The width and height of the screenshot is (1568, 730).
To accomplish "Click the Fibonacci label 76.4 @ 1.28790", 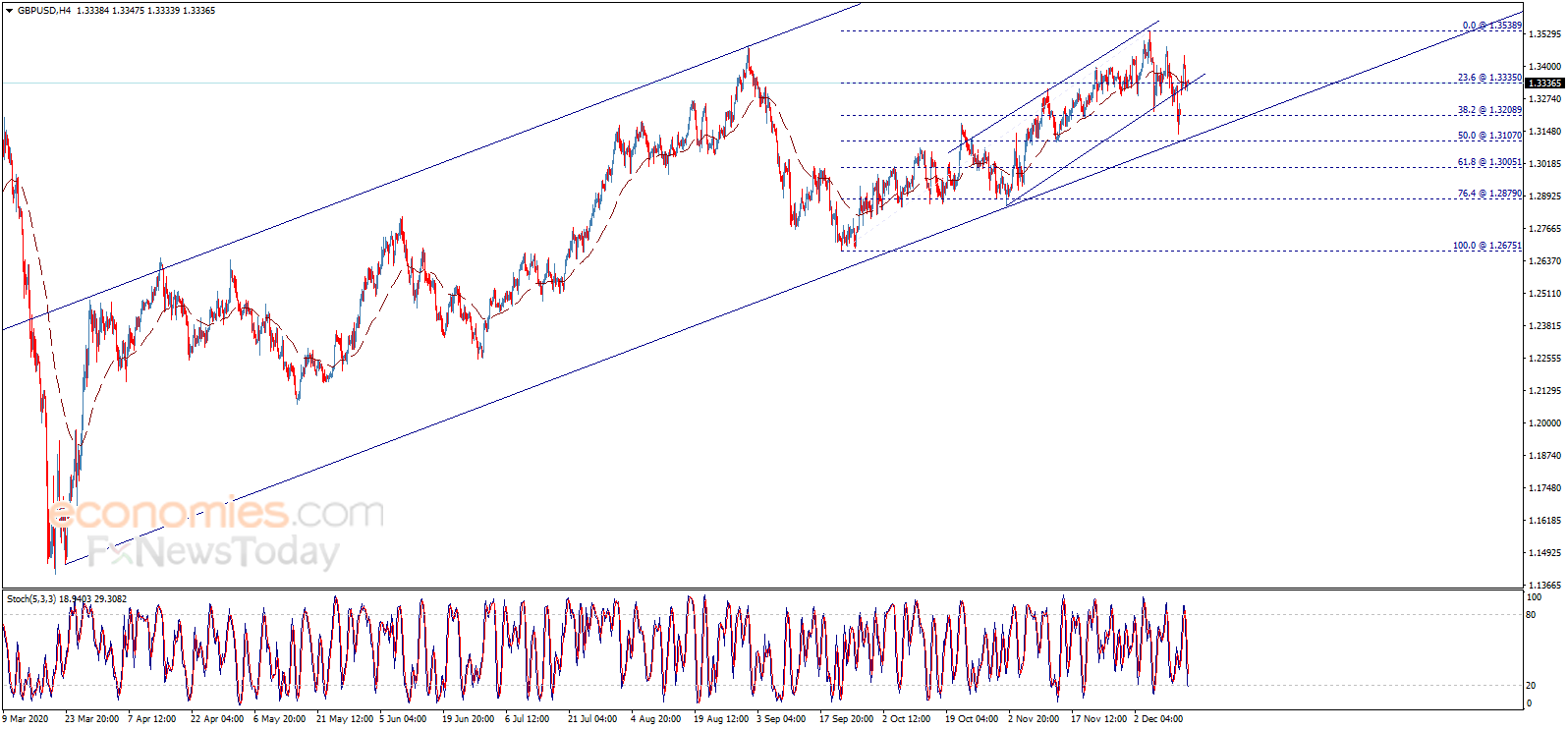I will (1489, 194).
